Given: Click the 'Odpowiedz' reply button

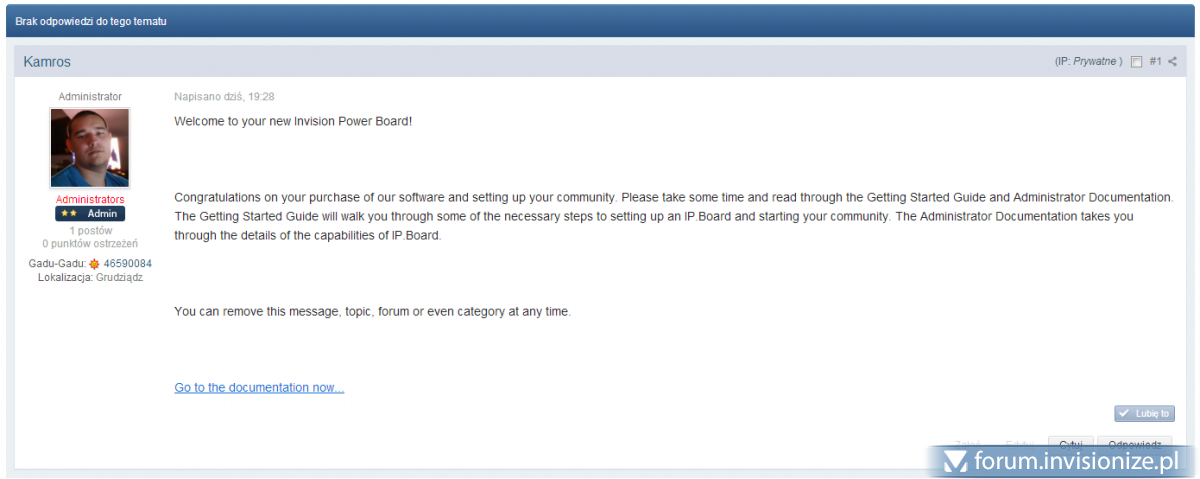Looking at the screenshot, I should pyautogui.click(x=1134, y=444).
